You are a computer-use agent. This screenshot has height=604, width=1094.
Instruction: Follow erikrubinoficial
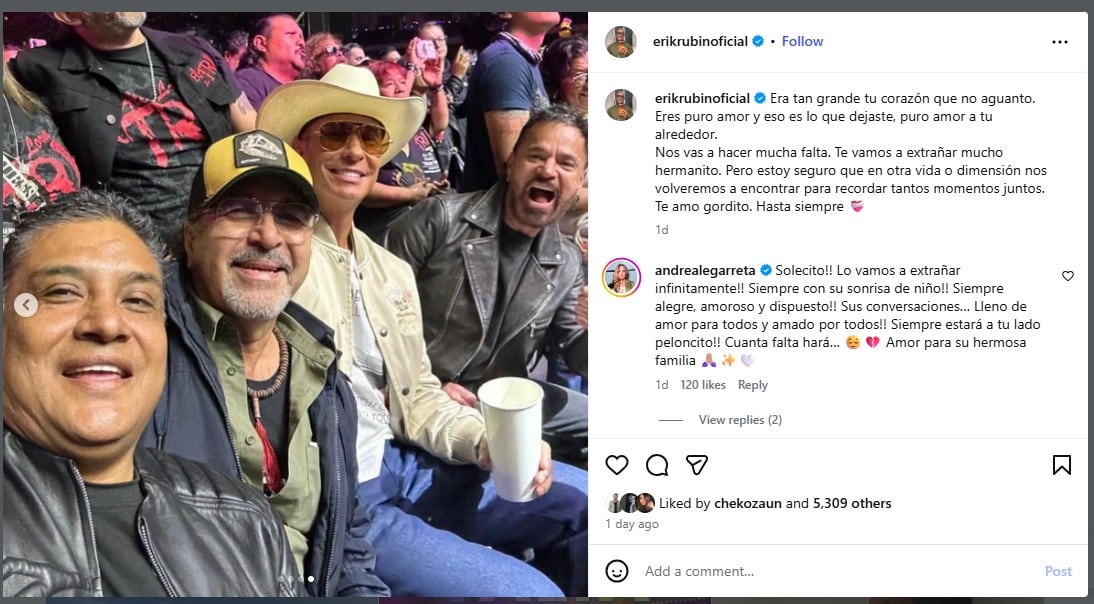pyautogui.click(x=802, y=41)
